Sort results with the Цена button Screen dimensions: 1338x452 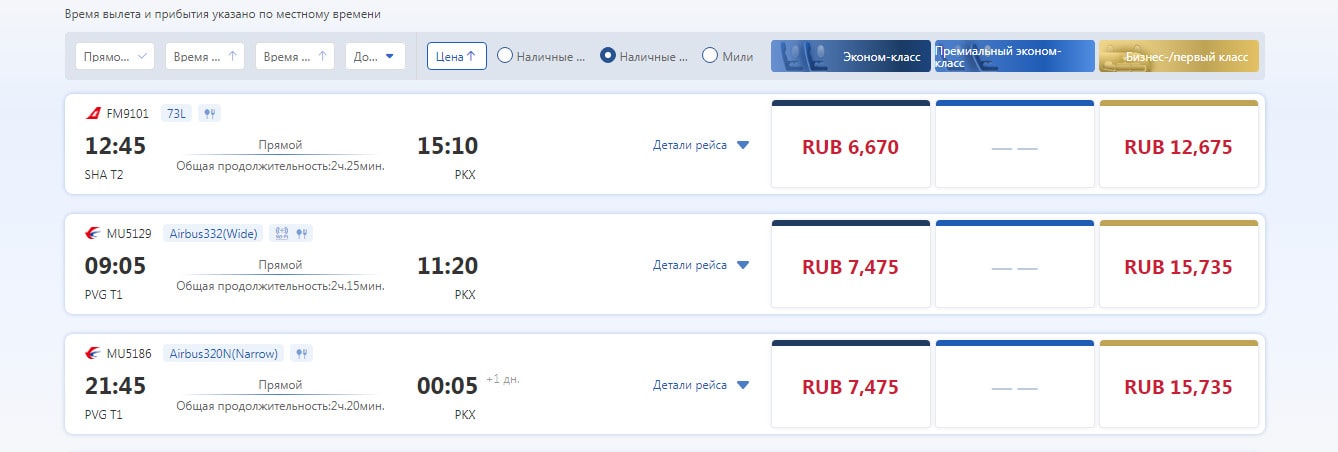tap(456, 56)
